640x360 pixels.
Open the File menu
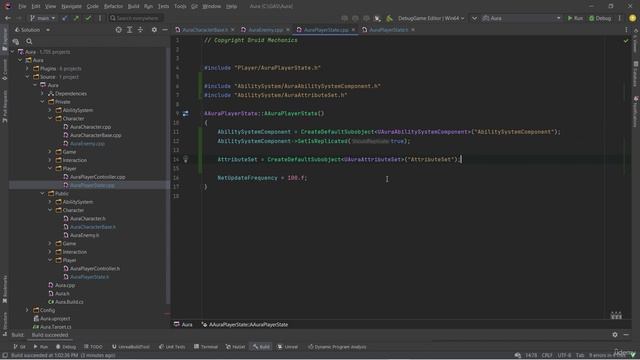click(22, 6)
